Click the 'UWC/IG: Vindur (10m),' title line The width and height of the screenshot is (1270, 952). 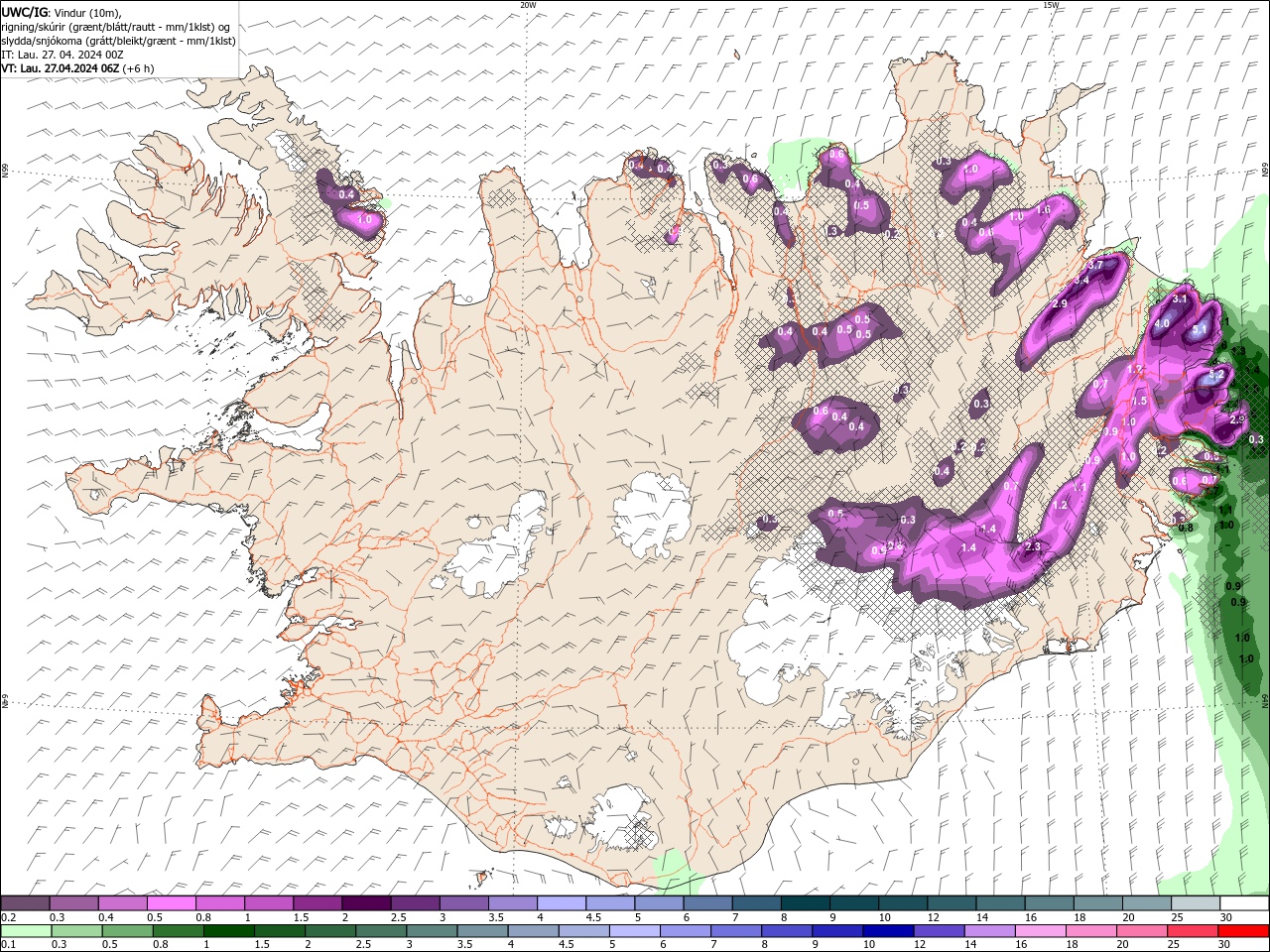[x=62, y=12]
